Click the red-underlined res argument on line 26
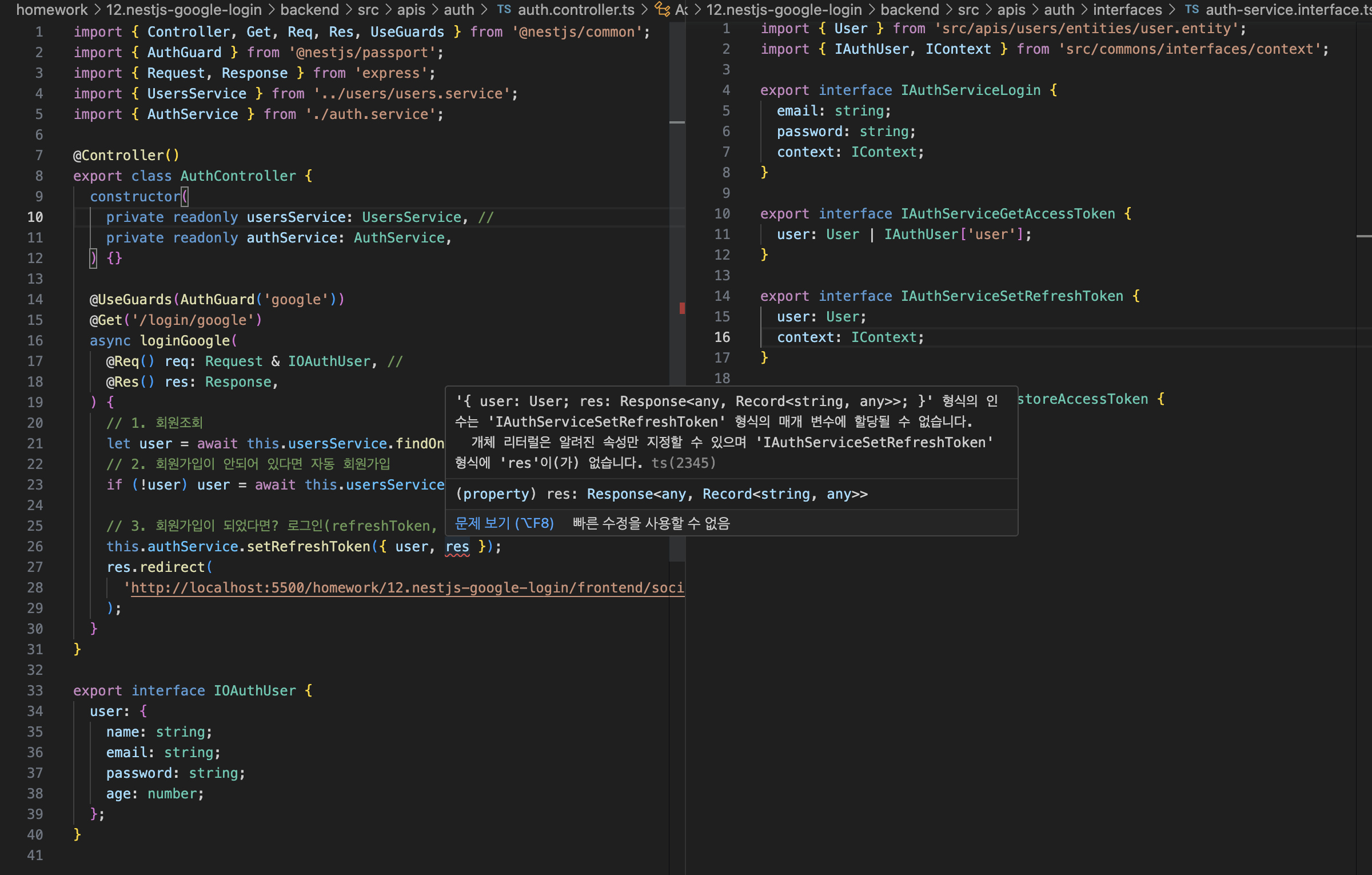This screenshot has height=875, width=1372. click(457, 547)
